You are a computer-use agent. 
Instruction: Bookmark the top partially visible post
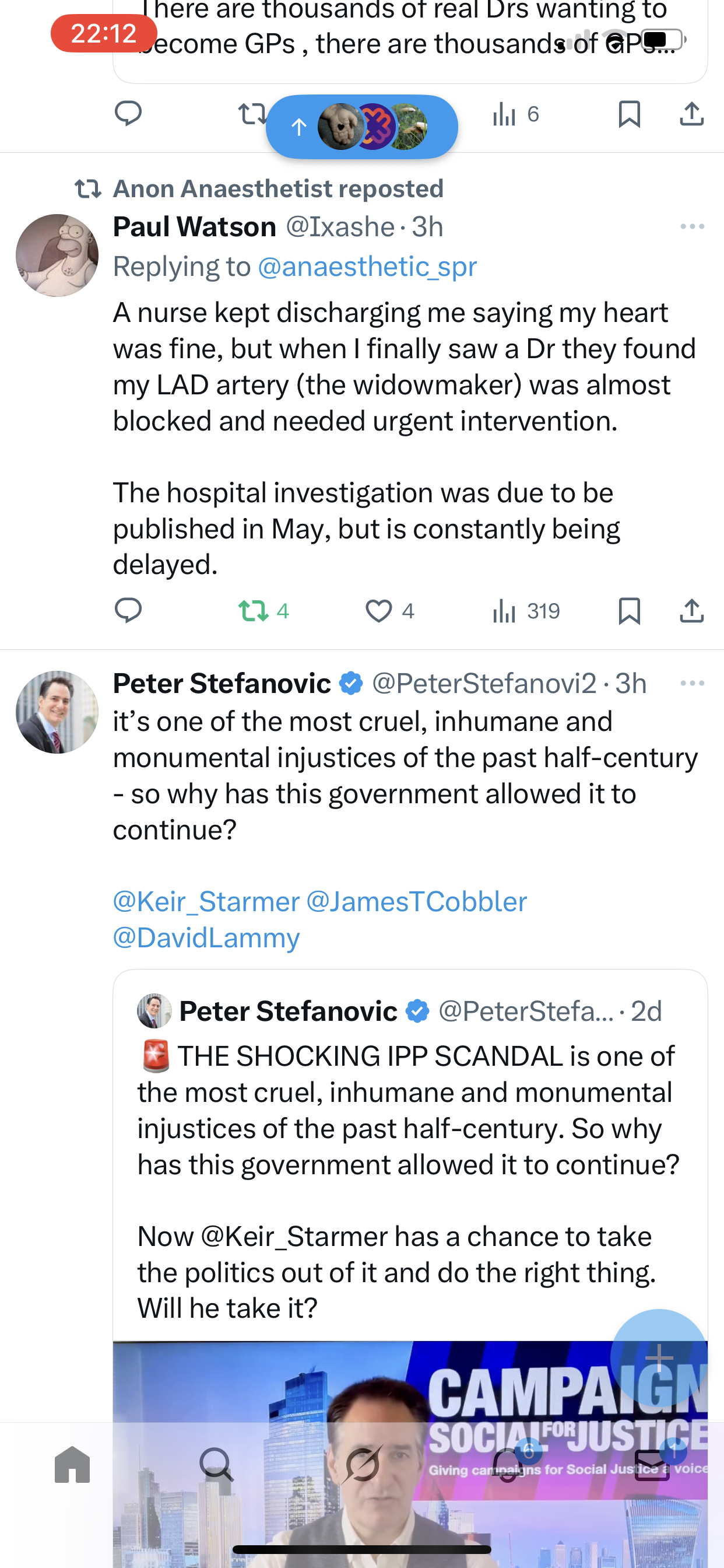point(629,114)
